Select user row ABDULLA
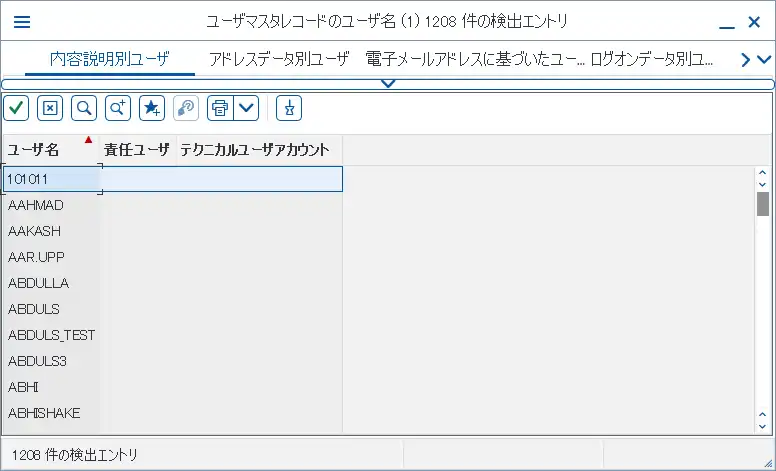 173,283
